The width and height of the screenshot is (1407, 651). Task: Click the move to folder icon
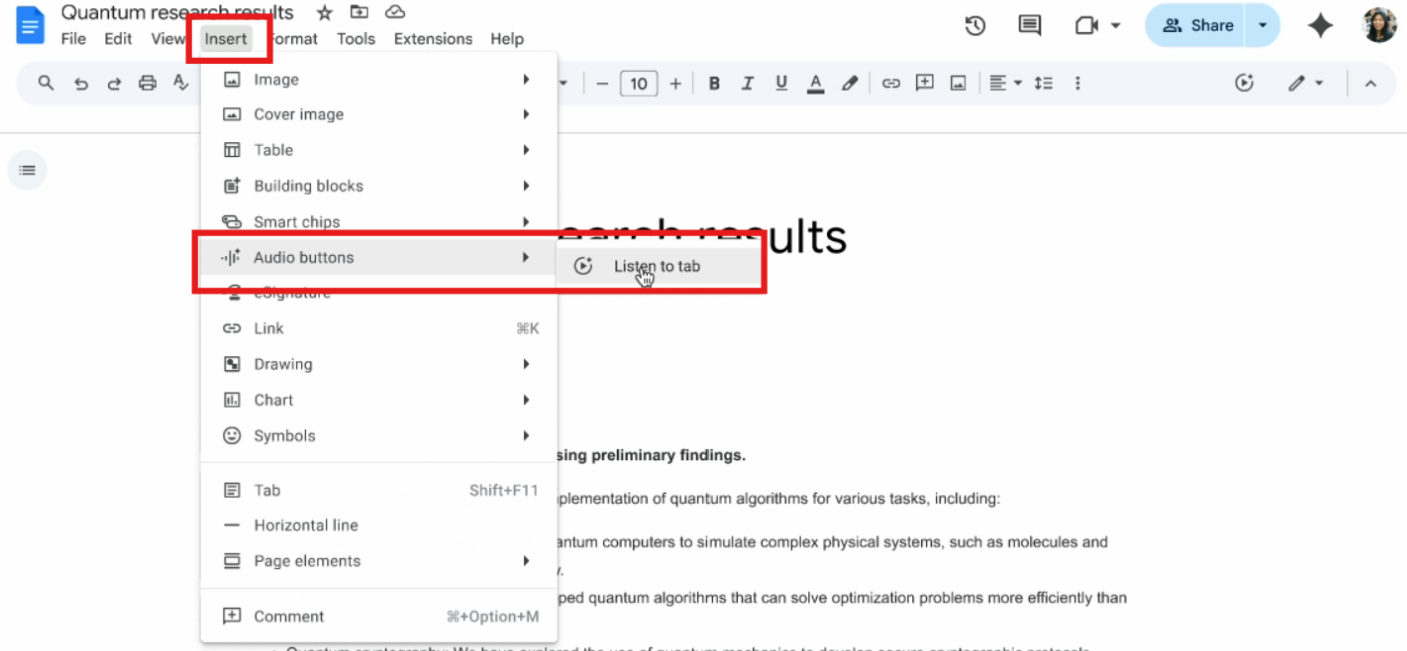pos(359,13)
